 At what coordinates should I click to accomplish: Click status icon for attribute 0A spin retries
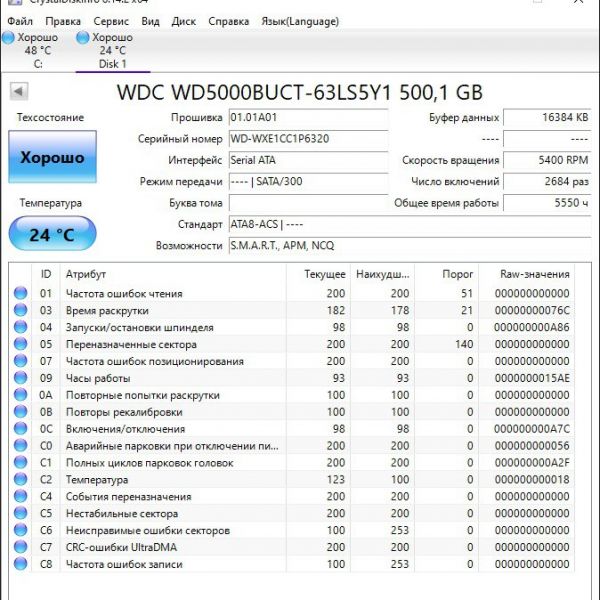[x=21, y=395]
